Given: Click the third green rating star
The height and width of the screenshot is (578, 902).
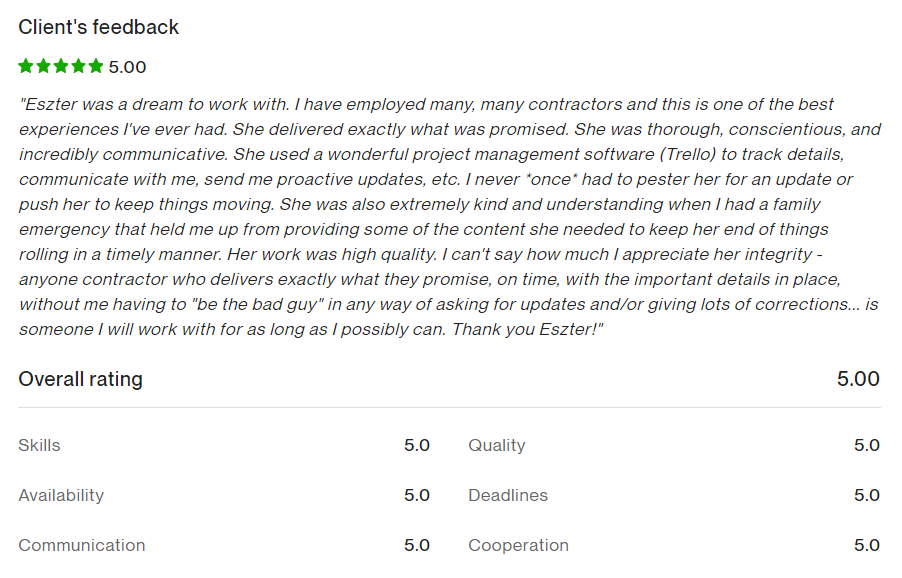Looking at the screenshot, I should click(61, 66).
